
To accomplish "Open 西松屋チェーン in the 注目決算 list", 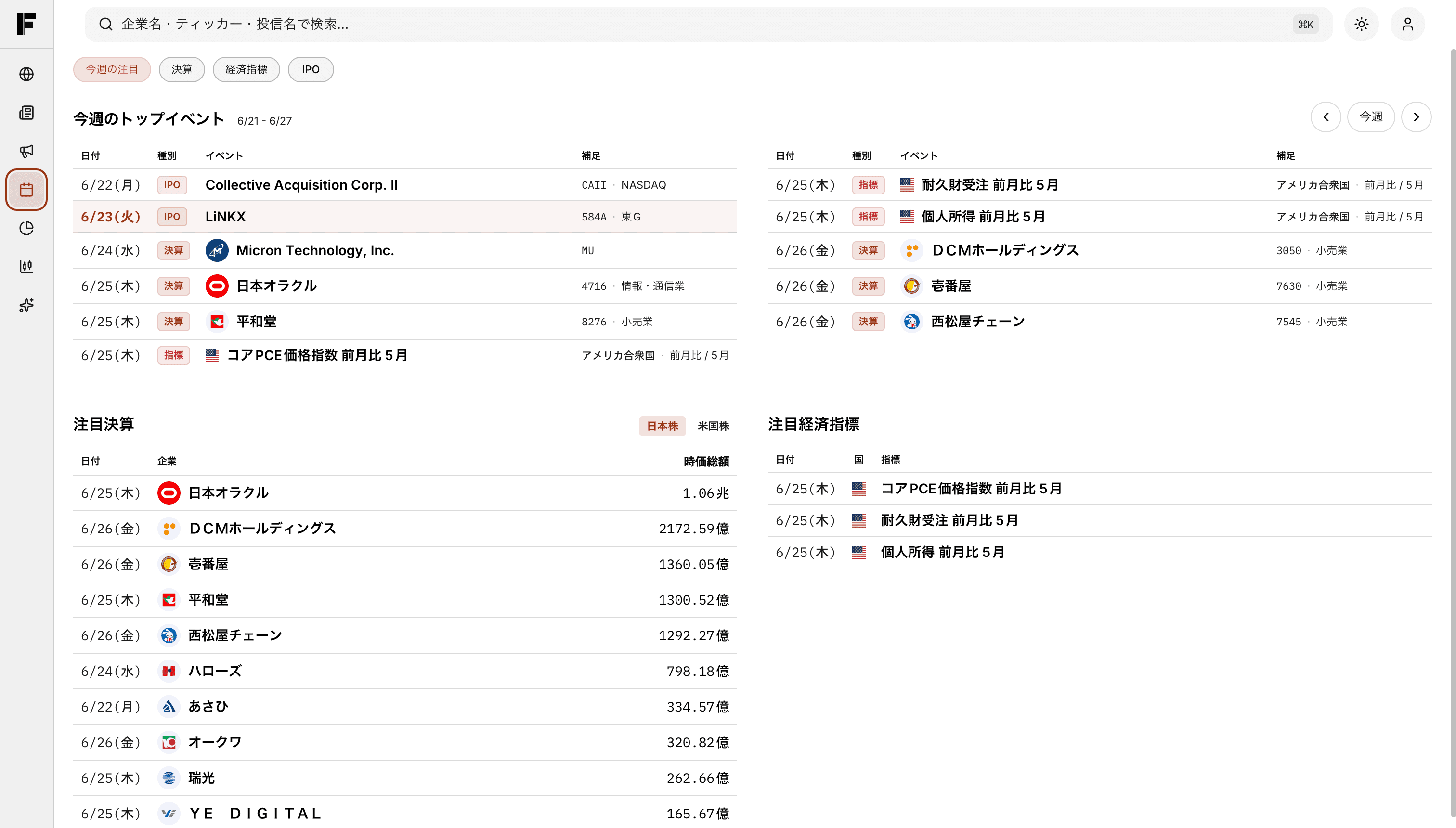I will [x=405, y=636].
